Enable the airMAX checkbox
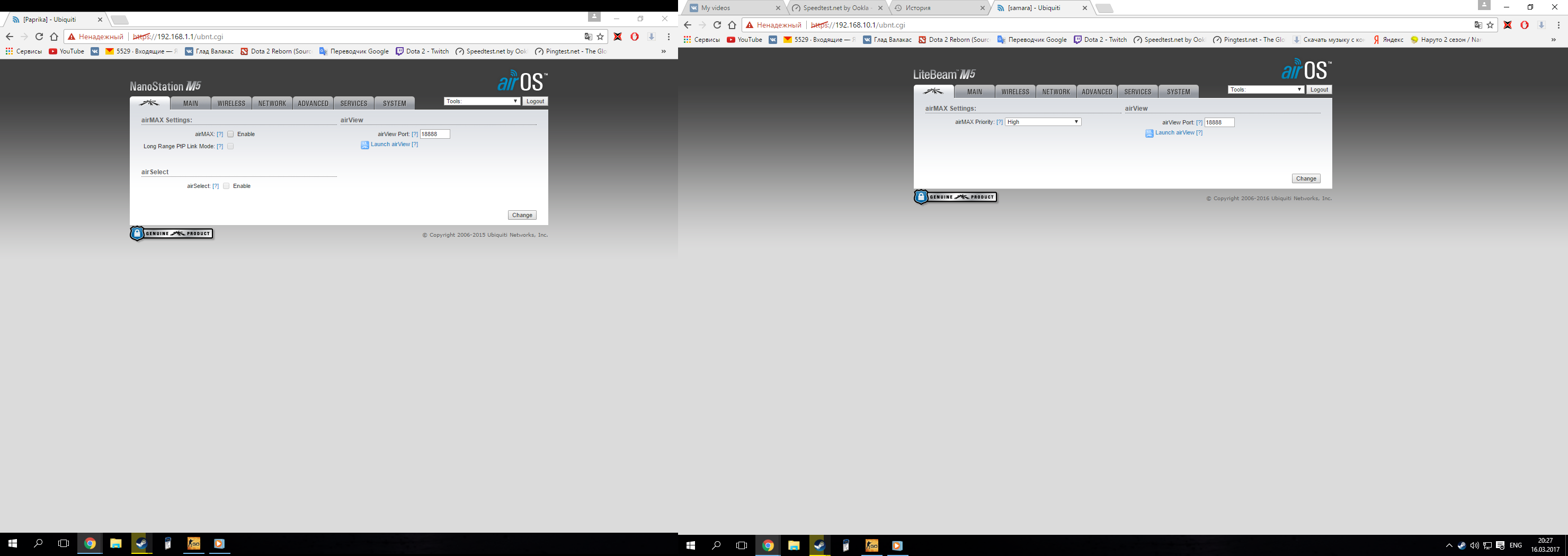1568x556 pixels. 230,134
